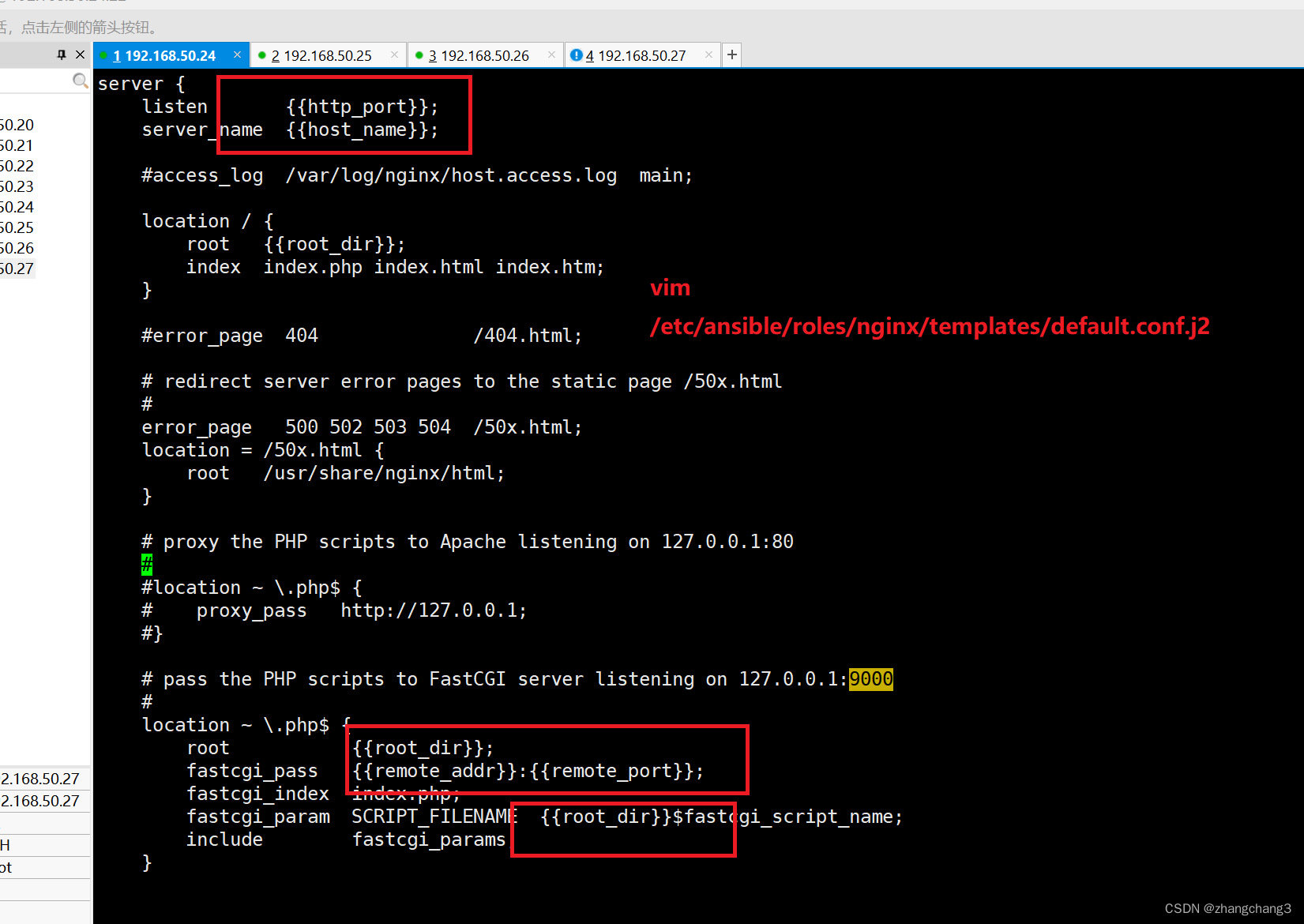The width and height of the screenshot is (1304, 924).
Task: Click 'error_page 500 502 503 504' line
Action: click(x=362, y=427)
